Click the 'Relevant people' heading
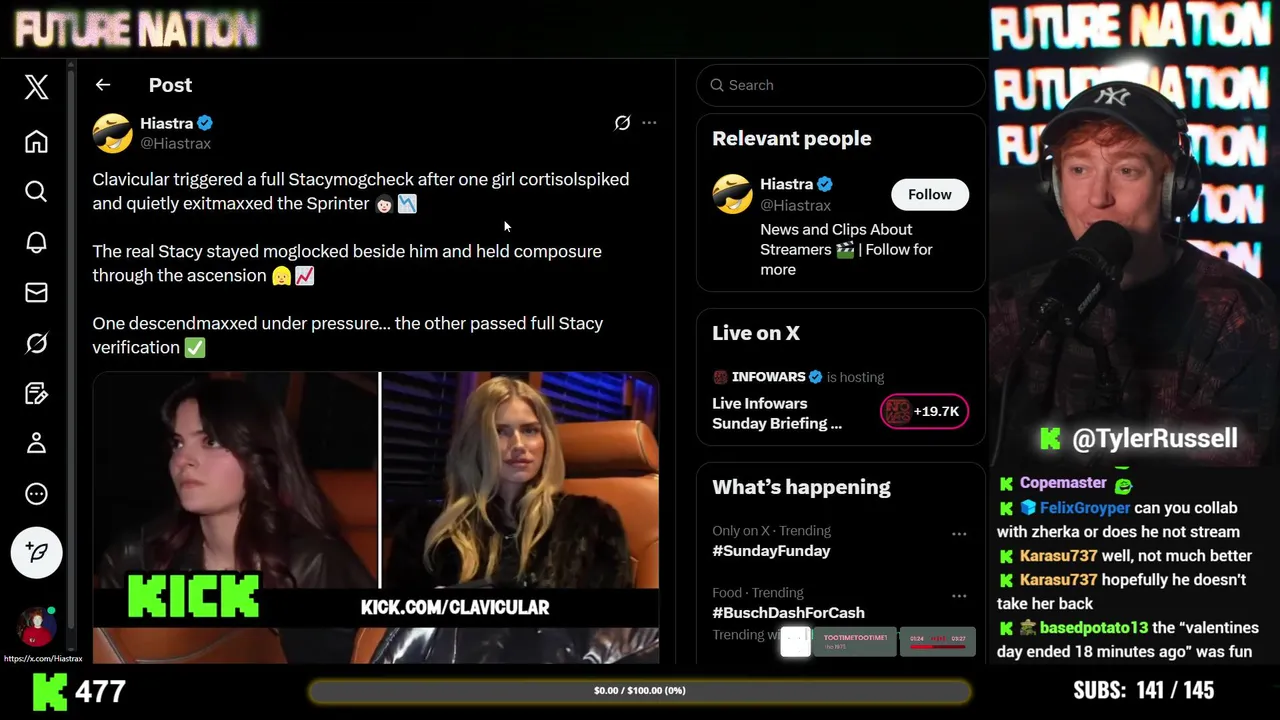This screenshot has height=720, width=1280. pos(791,138)
